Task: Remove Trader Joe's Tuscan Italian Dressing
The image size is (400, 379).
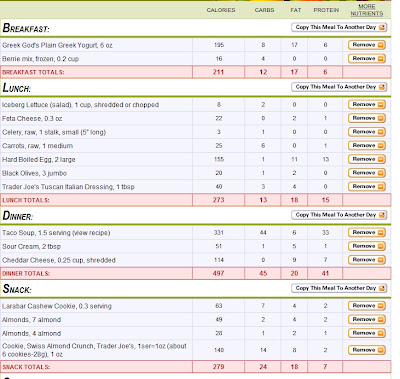Action: tap(367, 187)
